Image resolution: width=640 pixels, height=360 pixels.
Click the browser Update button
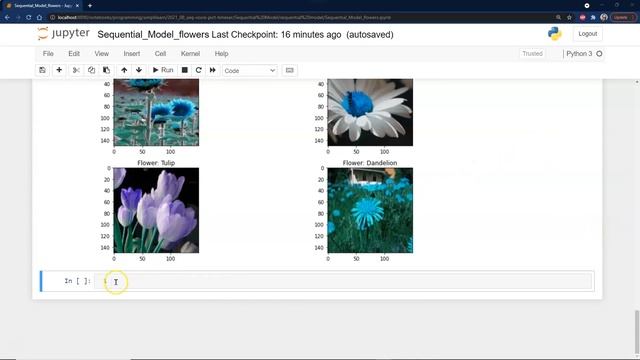coord(623,18)
